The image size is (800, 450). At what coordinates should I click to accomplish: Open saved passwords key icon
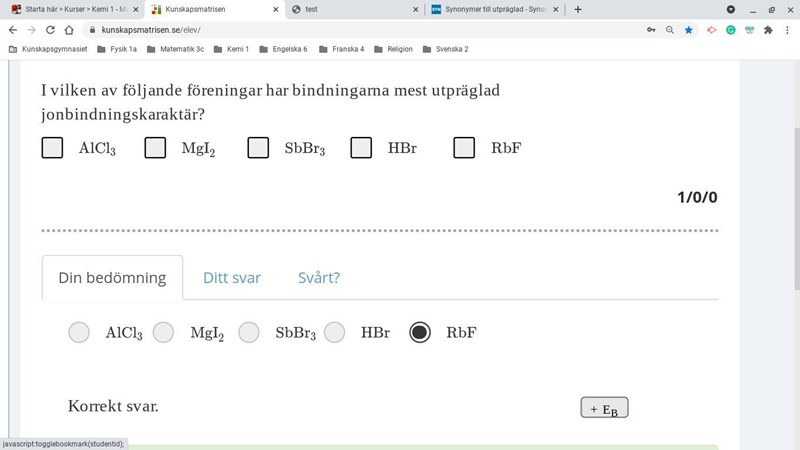[651, 30]
